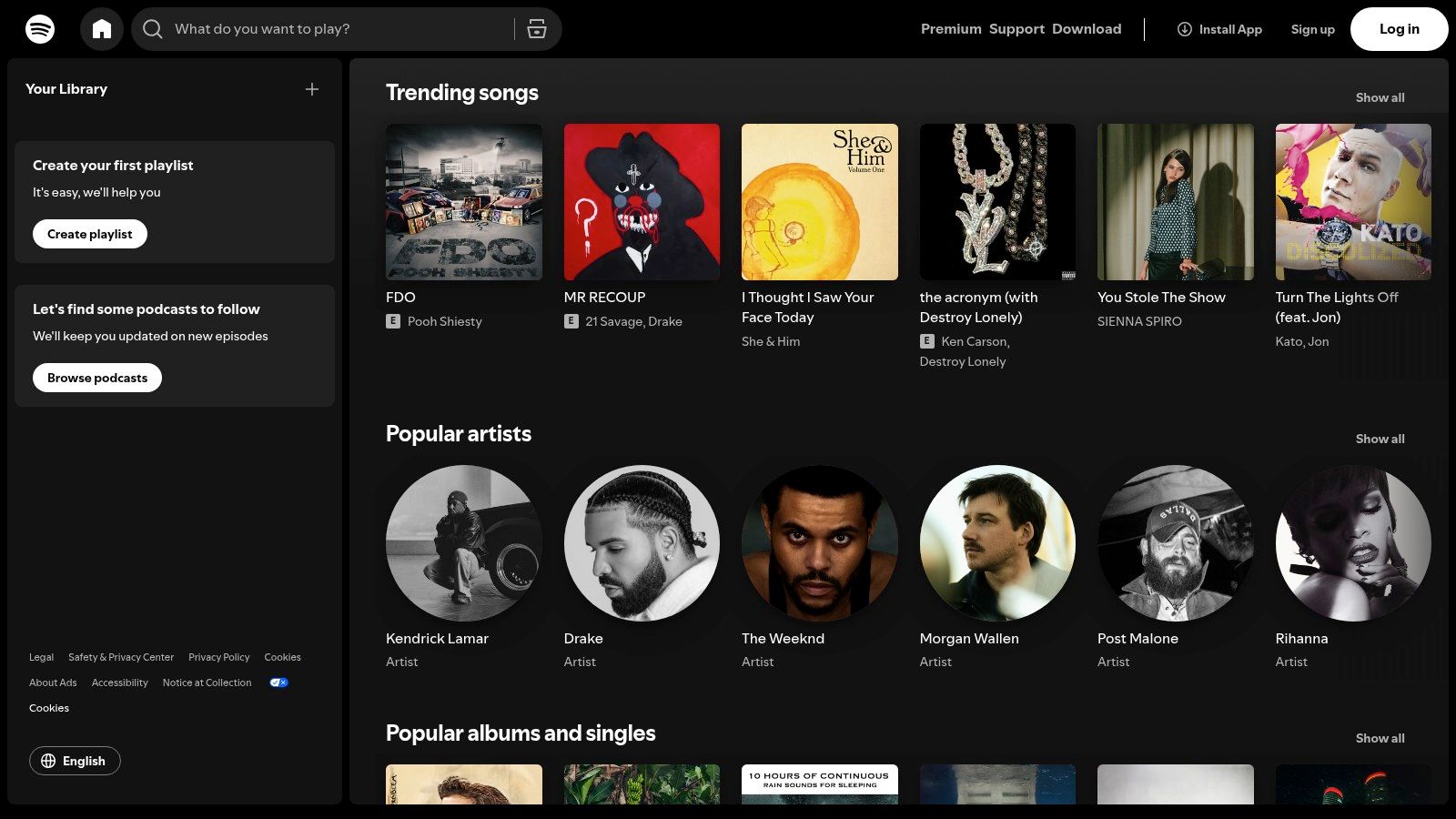The width and height of the screenshot is (1456, 819).
Task: Select the globe icon next to English
Action: point(52,761)
